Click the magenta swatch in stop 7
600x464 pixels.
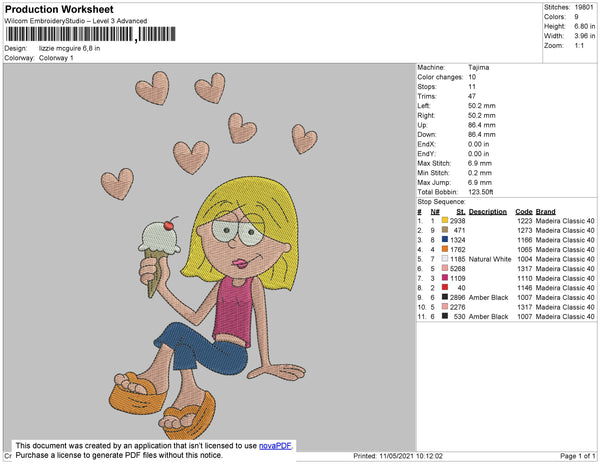445,277
